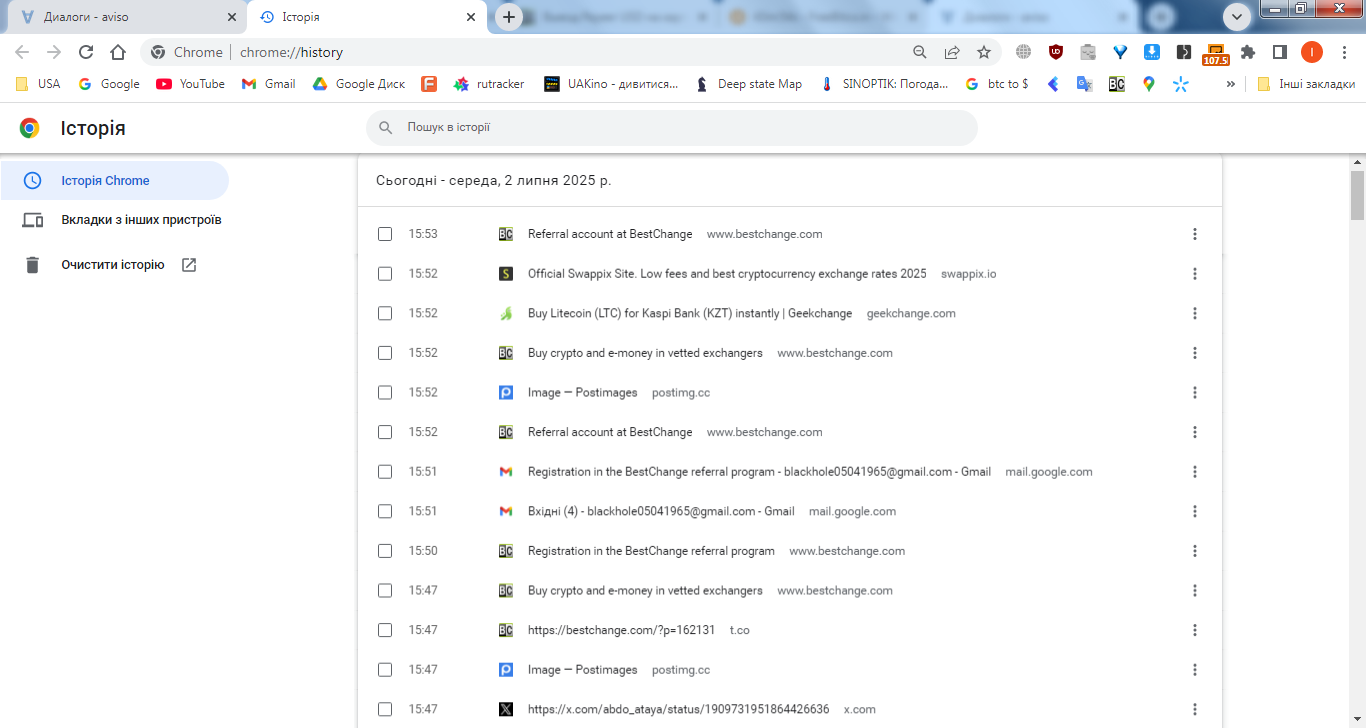Close the Діалоги - aviso tab
The image size is (1366, 728).
pyautogui.click(x=232, y=17)
